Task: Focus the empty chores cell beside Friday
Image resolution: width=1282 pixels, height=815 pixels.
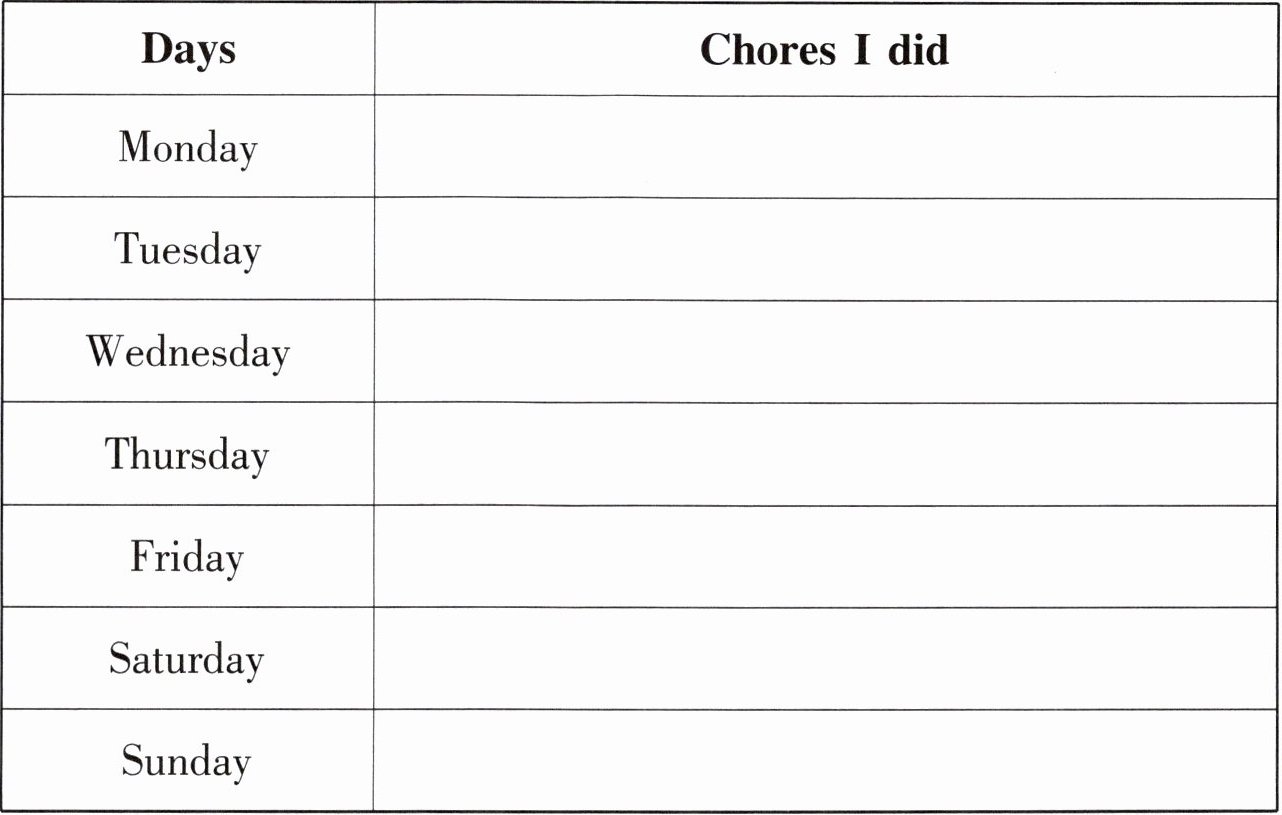Action: point(826,556)
